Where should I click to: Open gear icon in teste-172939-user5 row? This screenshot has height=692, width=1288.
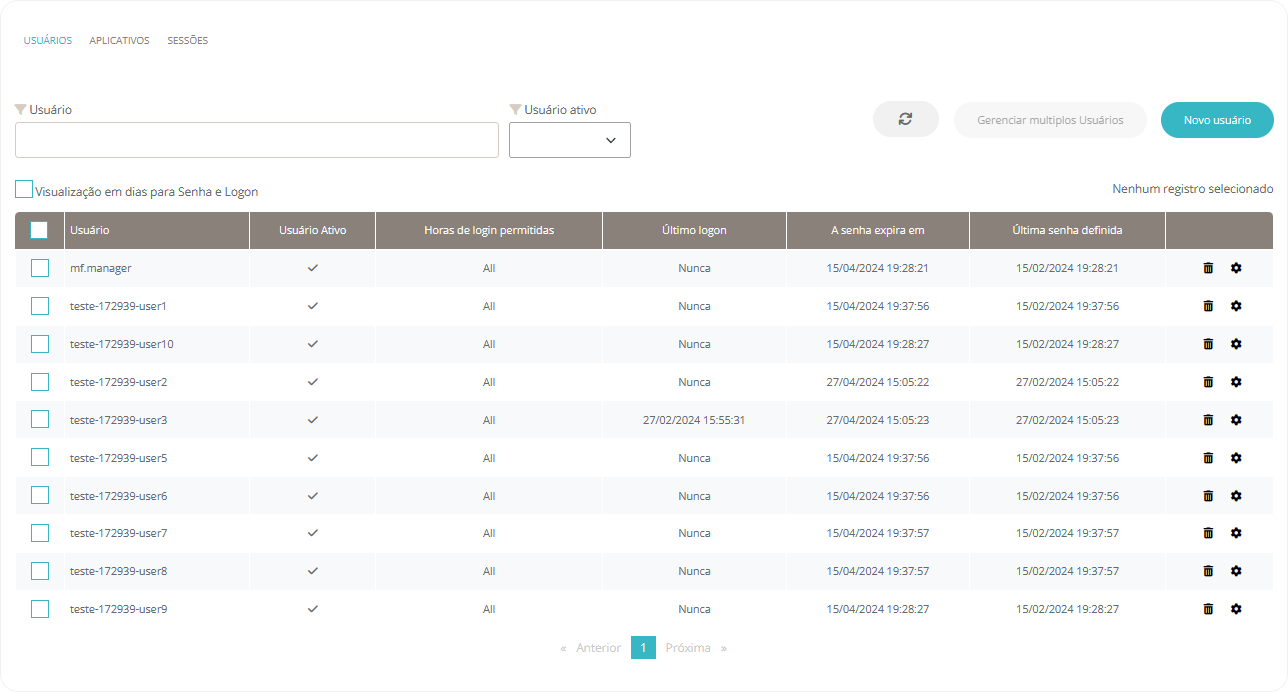pos(1236,458)
